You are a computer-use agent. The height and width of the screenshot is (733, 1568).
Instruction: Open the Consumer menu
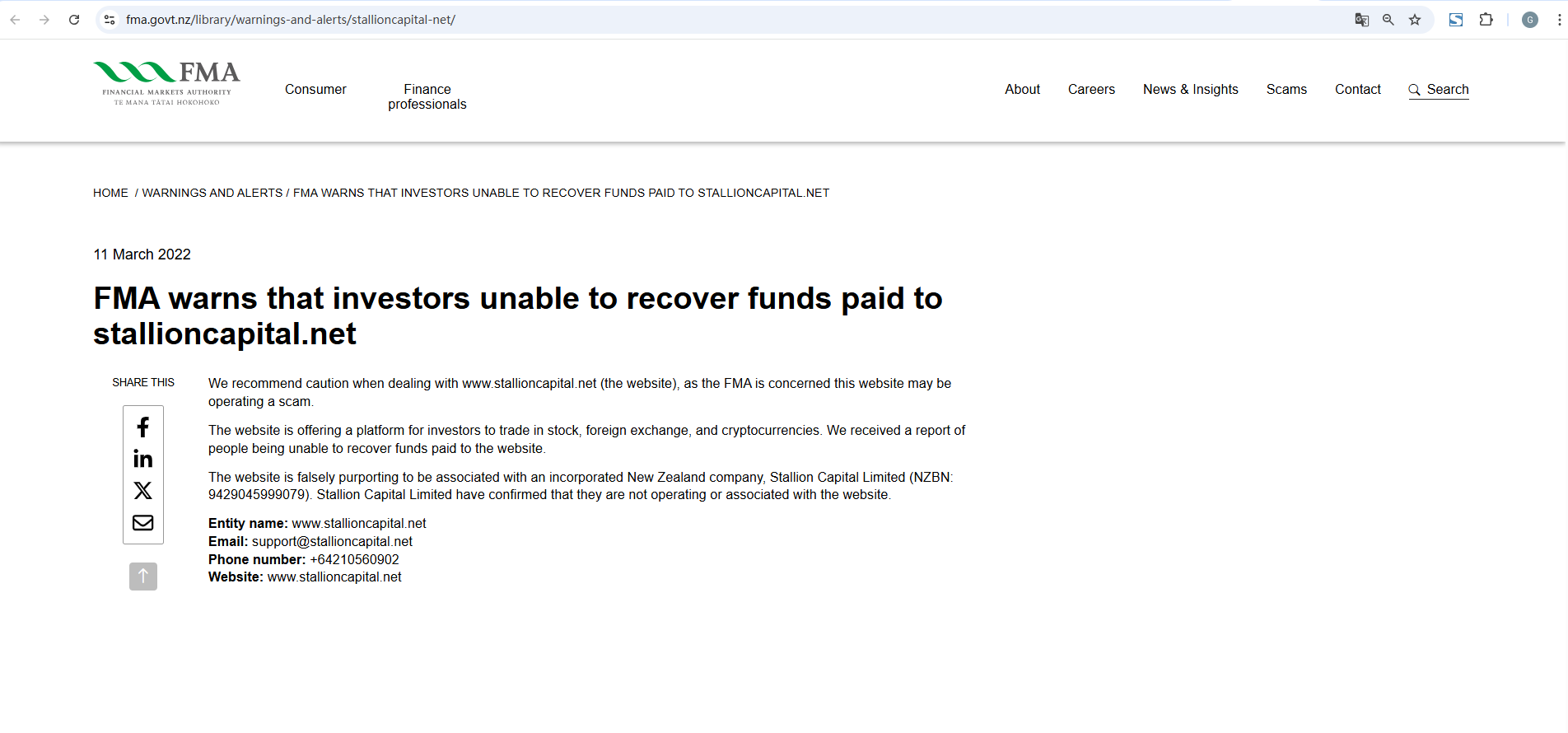(x=315, y=89)
